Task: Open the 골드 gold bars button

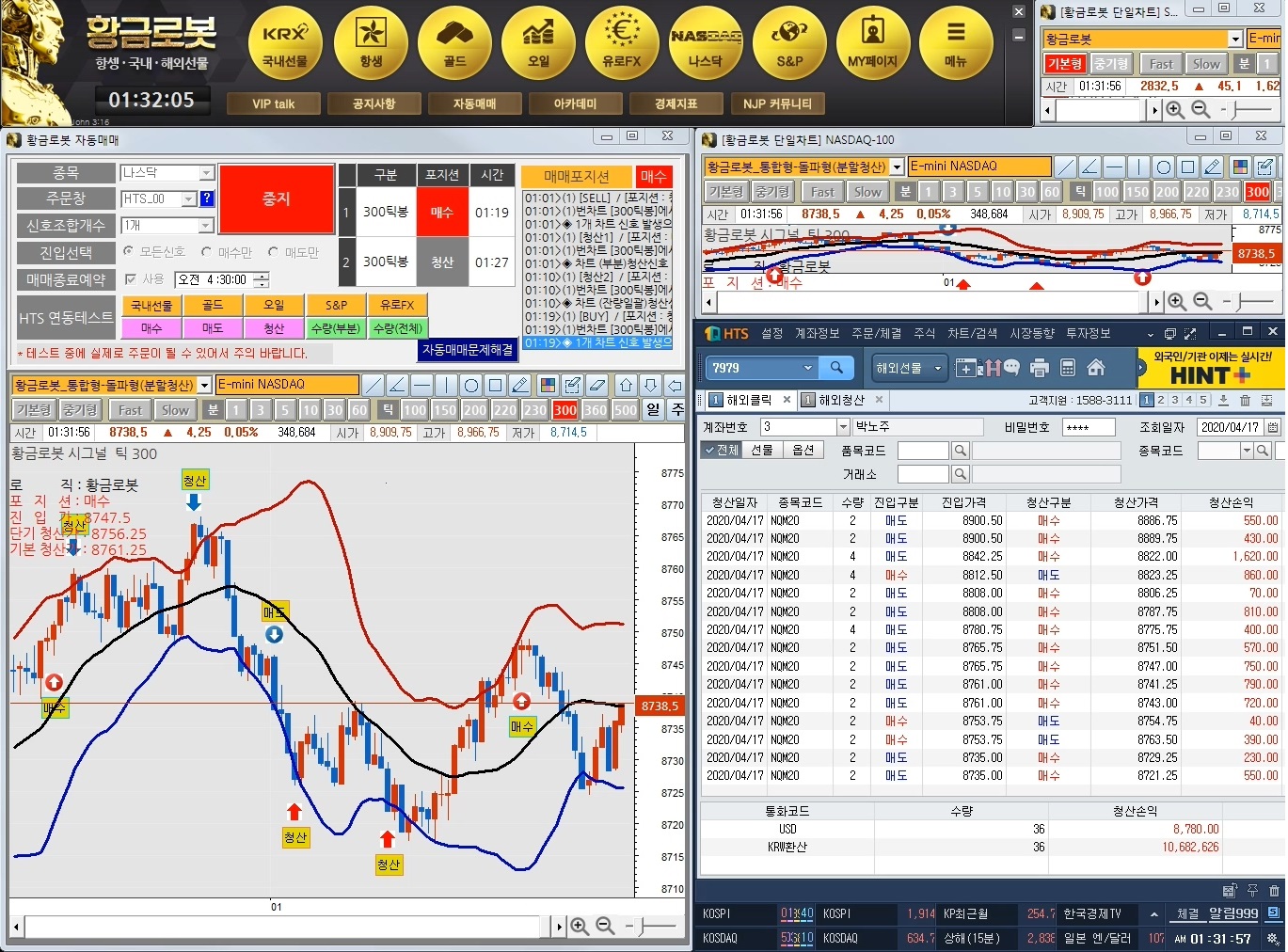Action: [x=454, y=43]
